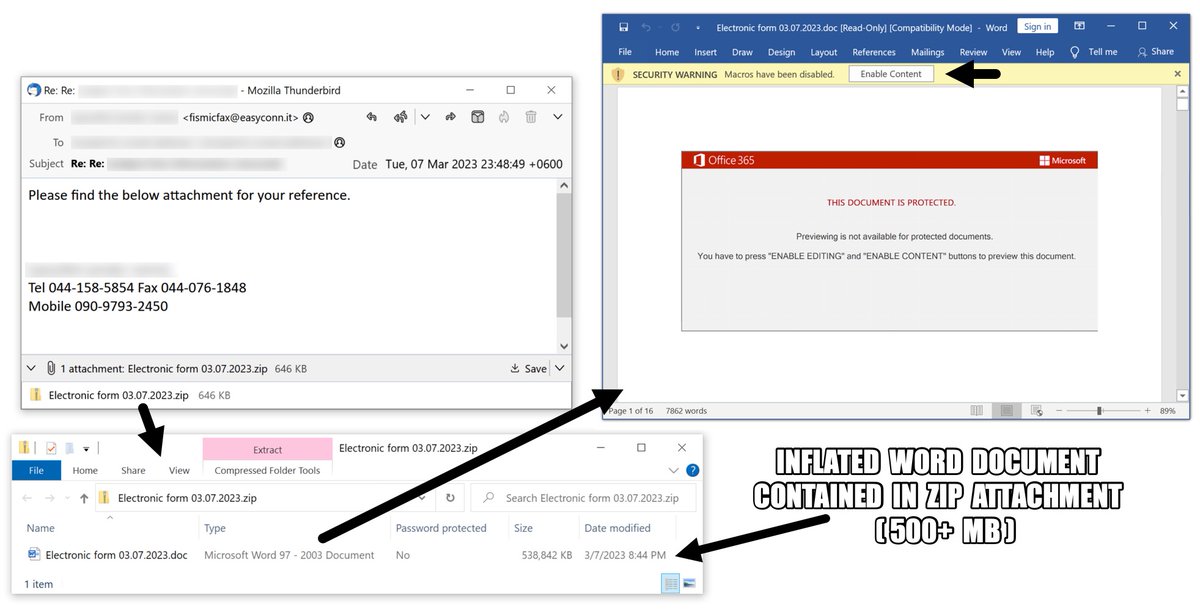Open the File tab in Word
1200x612 pixels.
point(625,52)
